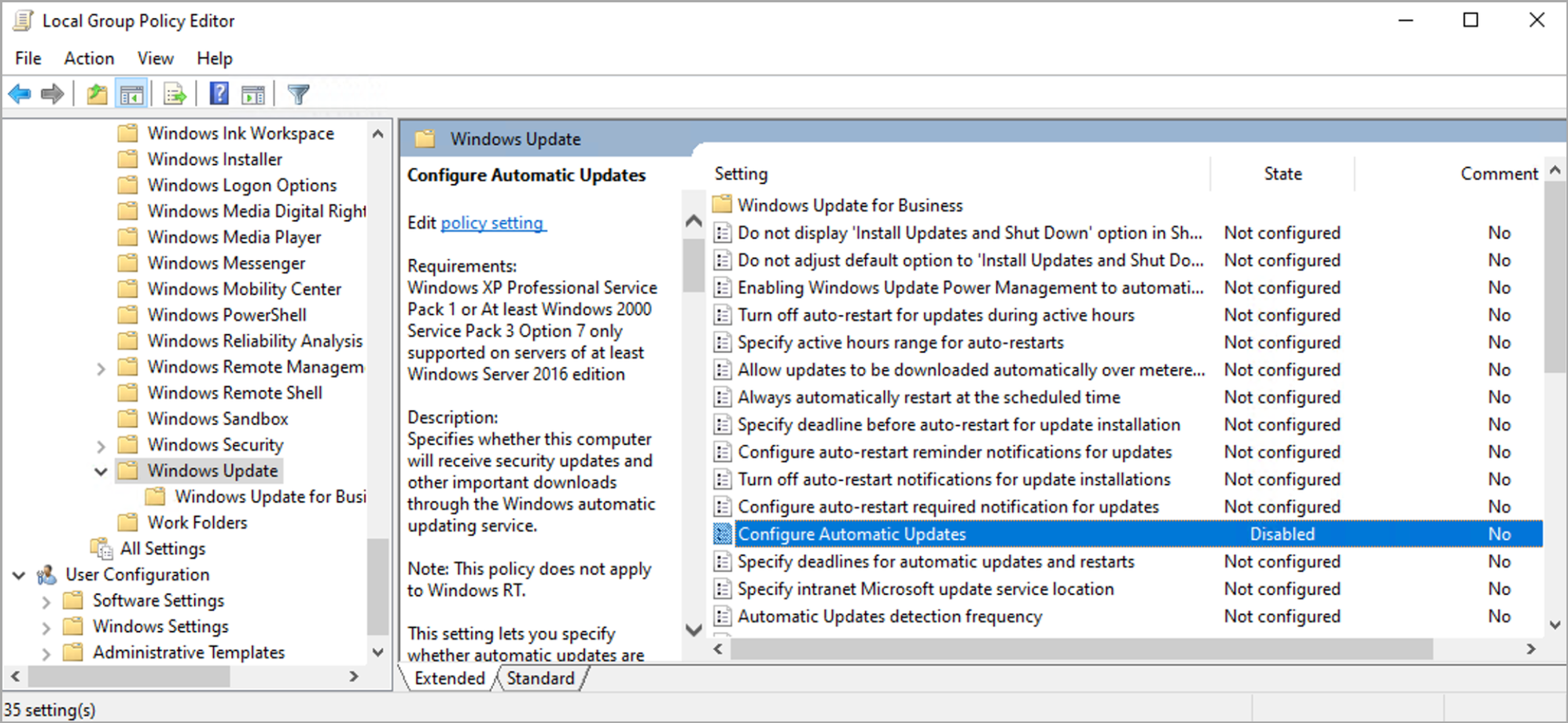Click the folder icon beside Windows Sandbox
Screen dimensions: 1568x723
pos(127,418)
